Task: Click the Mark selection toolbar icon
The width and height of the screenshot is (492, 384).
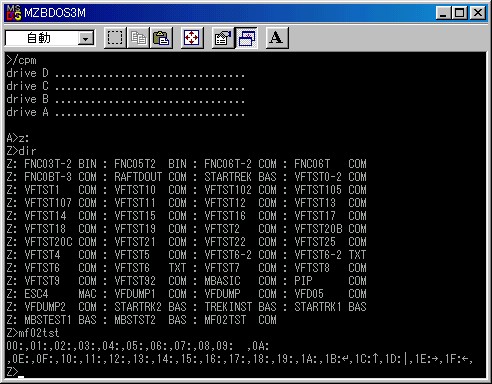Action: pos(115,38)
